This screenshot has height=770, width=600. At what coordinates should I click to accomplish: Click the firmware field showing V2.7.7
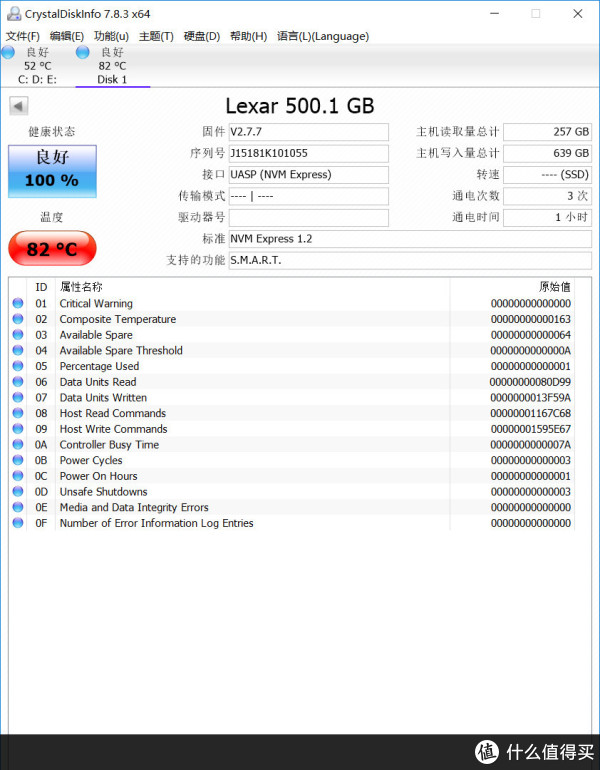click(x=309, y=132)
